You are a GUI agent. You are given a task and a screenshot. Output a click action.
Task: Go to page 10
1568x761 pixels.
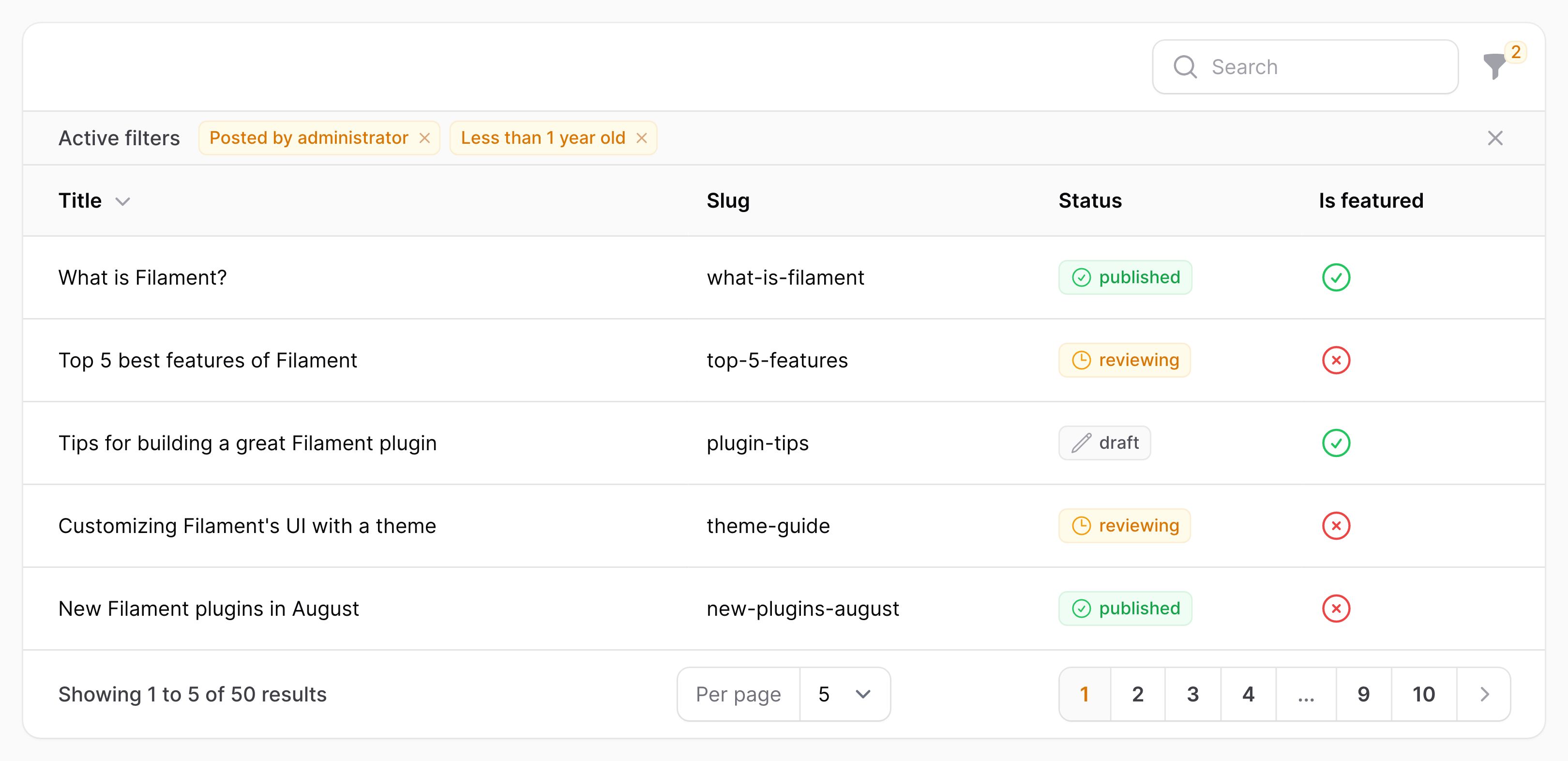pyautogui.click(x=1424, y=694)
